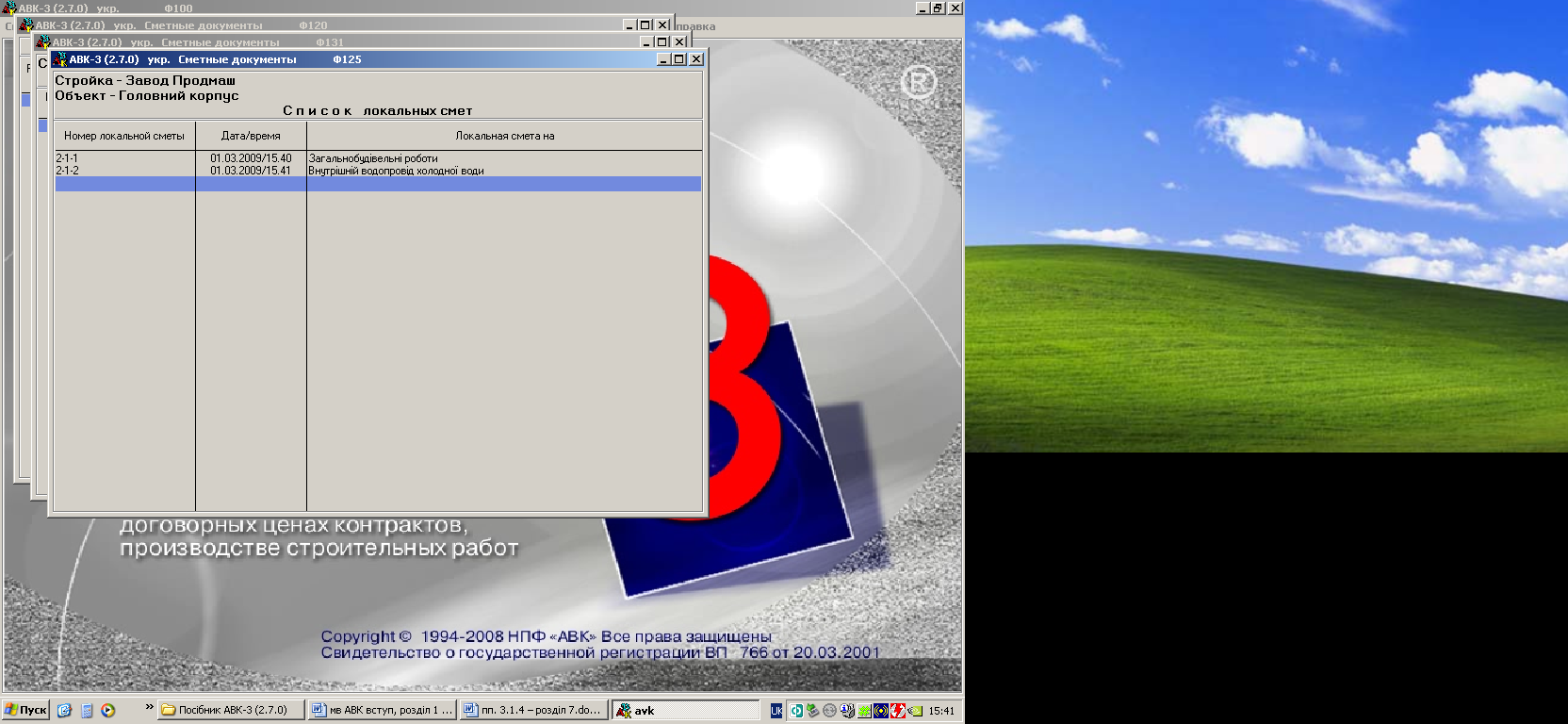This screenshot has width=1568, height=724.
Task: Switch to 'мв АВК вступ, розділ 1' Word document
Action: click(x=383, y=710)
